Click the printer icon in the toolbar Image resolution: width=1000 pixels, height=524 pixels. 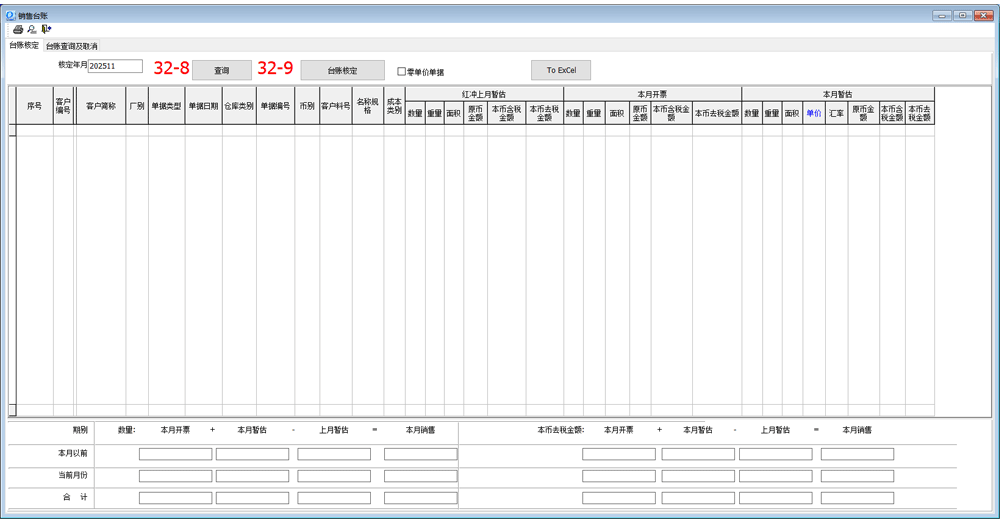pos(18,30)
